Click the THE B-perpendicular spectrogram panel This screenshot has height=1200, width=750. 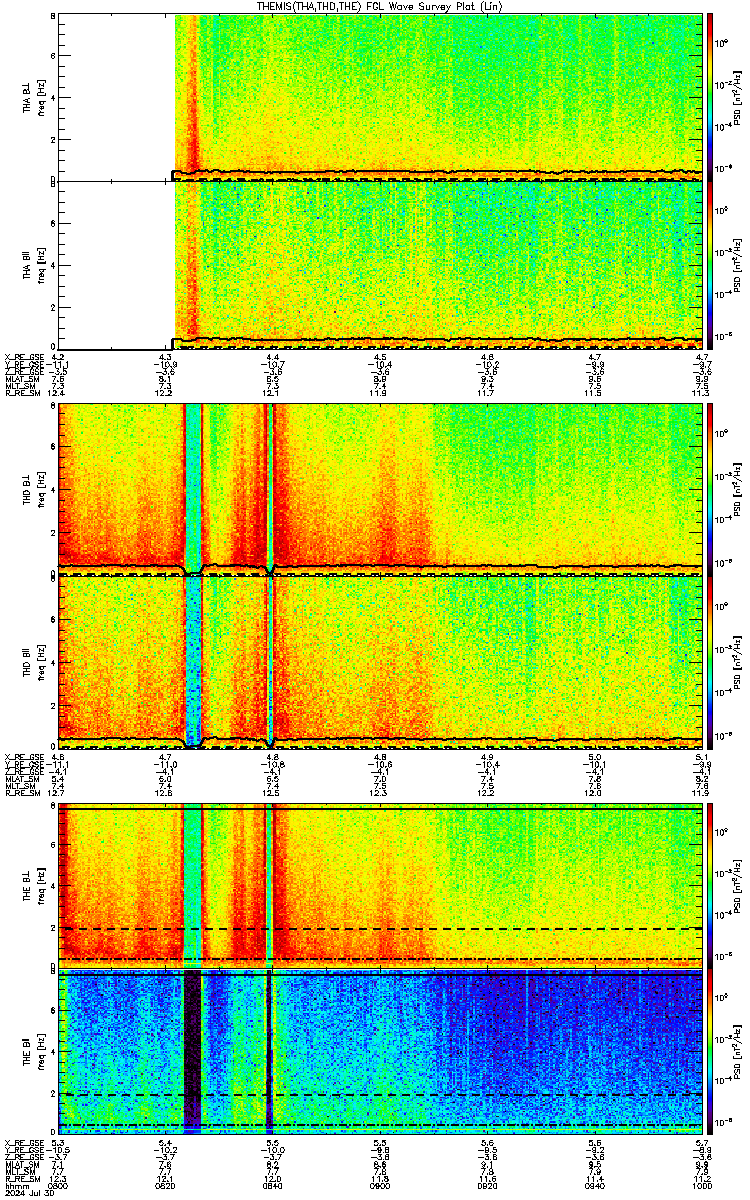pos(381,886)
